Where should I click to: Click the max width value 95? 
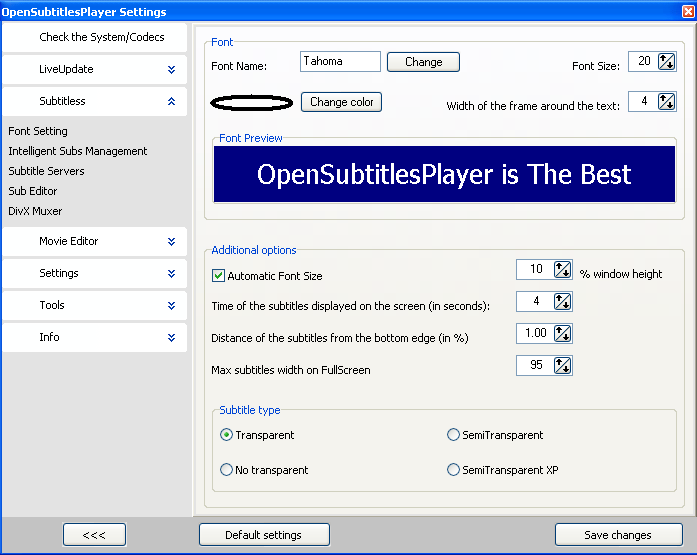[x=536, y=365]
